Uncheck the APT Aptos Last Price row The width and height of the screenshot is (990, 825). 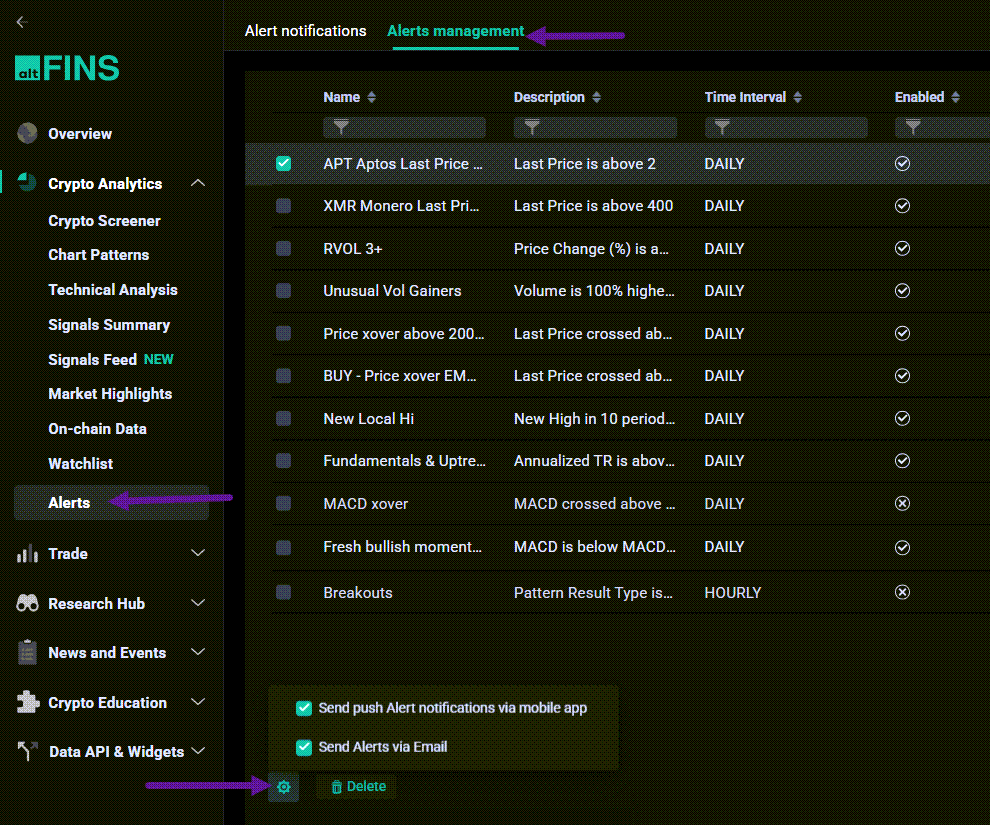point(284,163)
